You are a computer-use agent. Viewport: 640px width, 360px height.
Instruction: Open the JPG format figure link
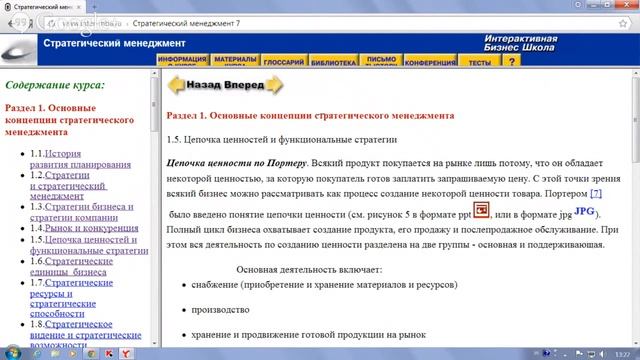coord(584,211)
